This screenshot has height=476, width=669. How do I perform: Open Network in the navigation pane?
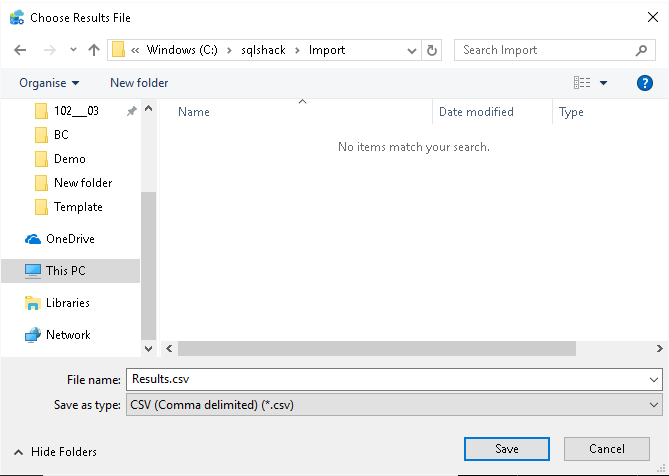(67, 335)
